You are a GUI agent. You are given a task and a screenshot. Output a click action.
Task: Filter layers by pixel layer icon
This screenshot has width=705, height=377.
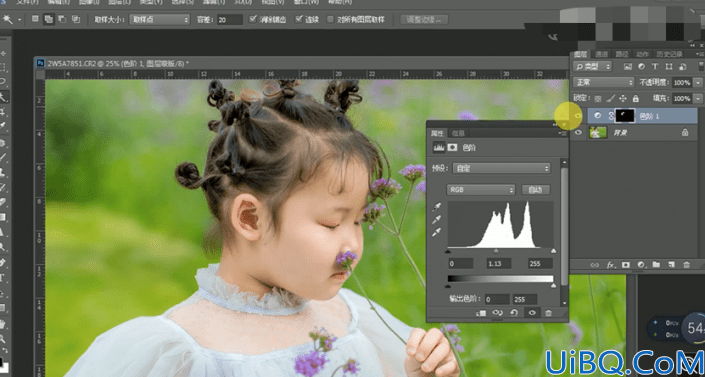coord(628,67)
